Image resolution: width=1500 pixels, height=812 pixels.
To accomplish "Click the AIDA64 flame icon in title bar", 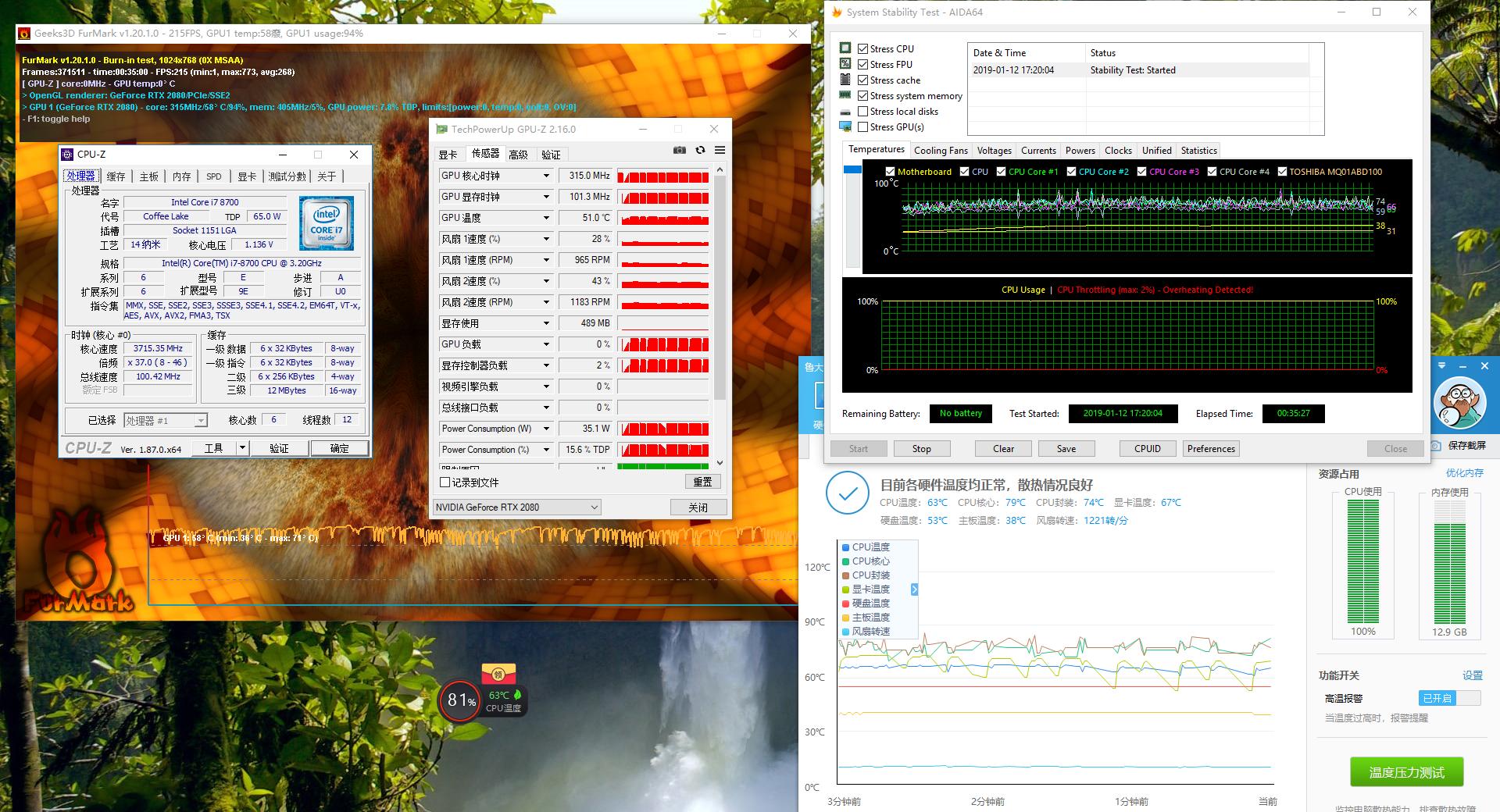I will coord(837,12).
